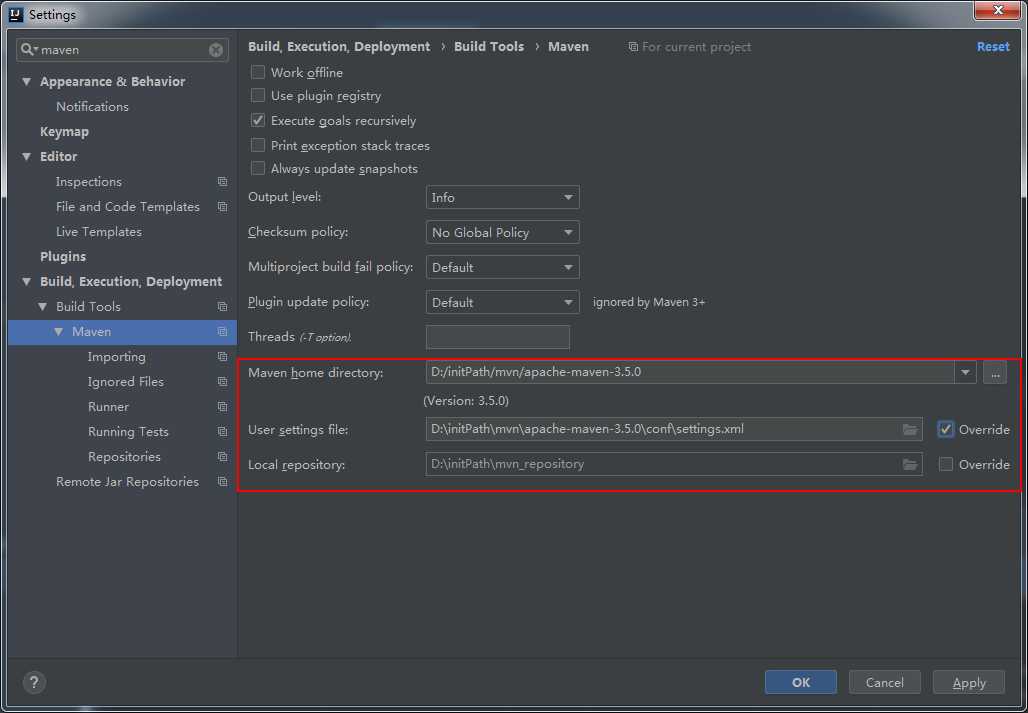The image size is (1028, 713).
Task: Collapse Appearance & Behavior section
Action: (27, 82)
